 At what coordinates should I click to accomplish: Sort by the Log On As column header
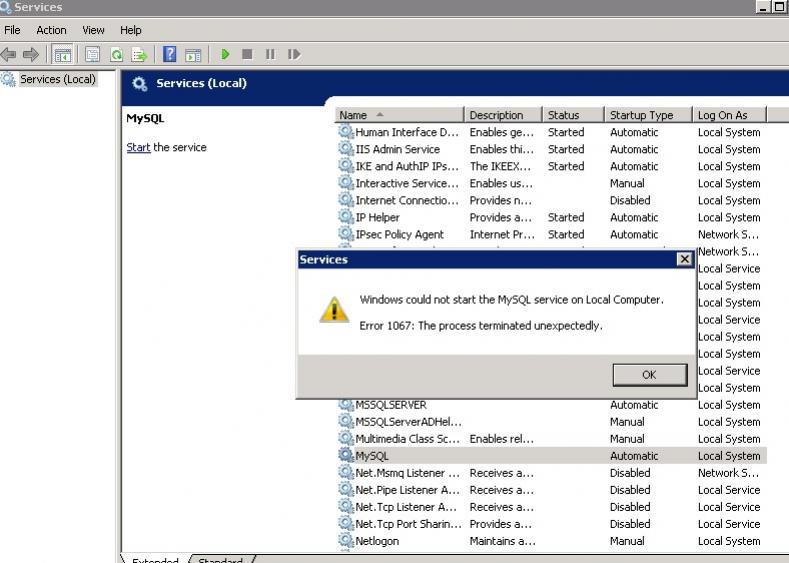[729, 115]
